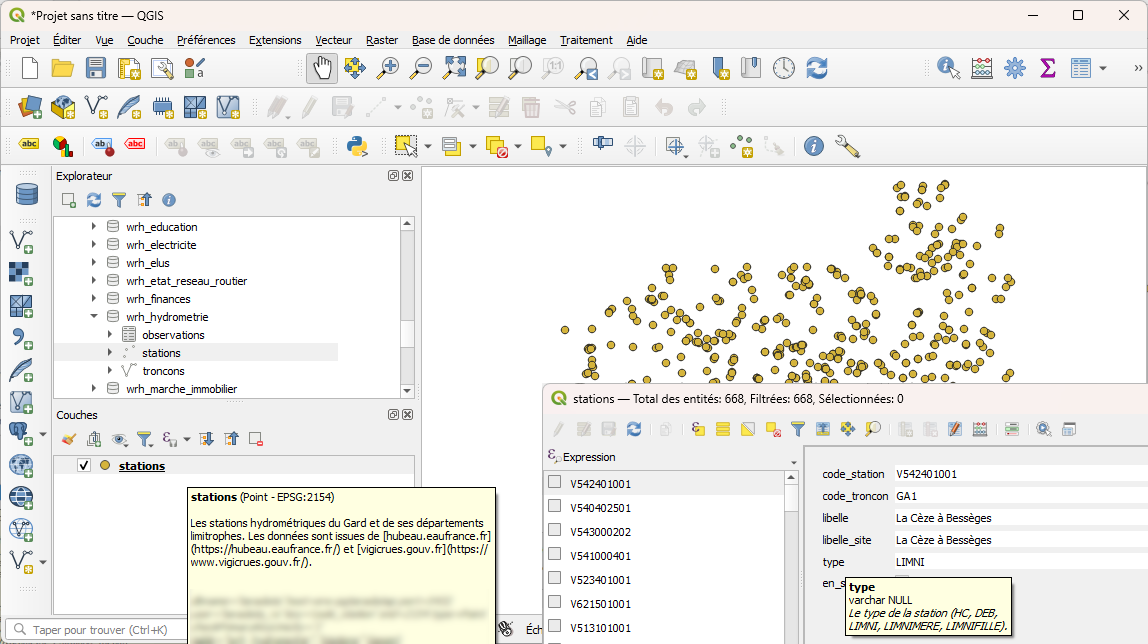Viewport: 1148px width, 644px height.
Task: Select the stations table in Explorateur tree
Action: 161,353
